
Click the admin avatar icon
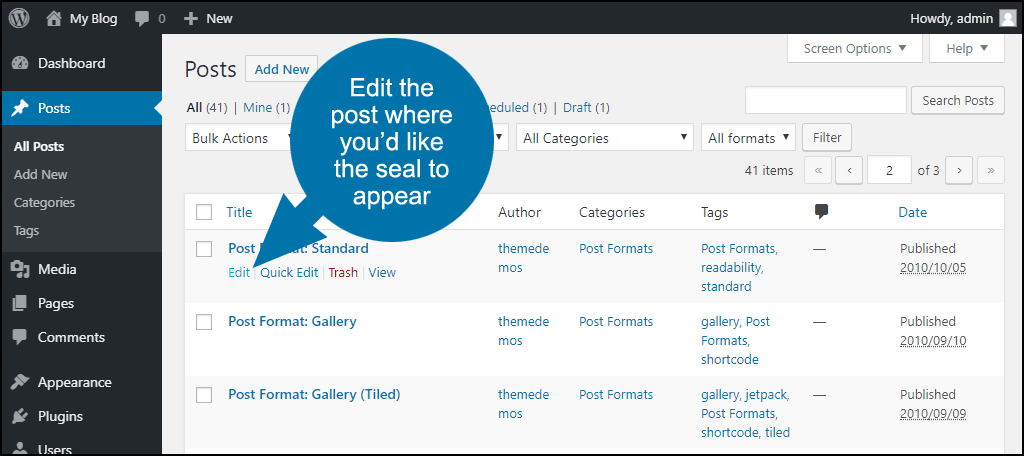[1008, 19]
